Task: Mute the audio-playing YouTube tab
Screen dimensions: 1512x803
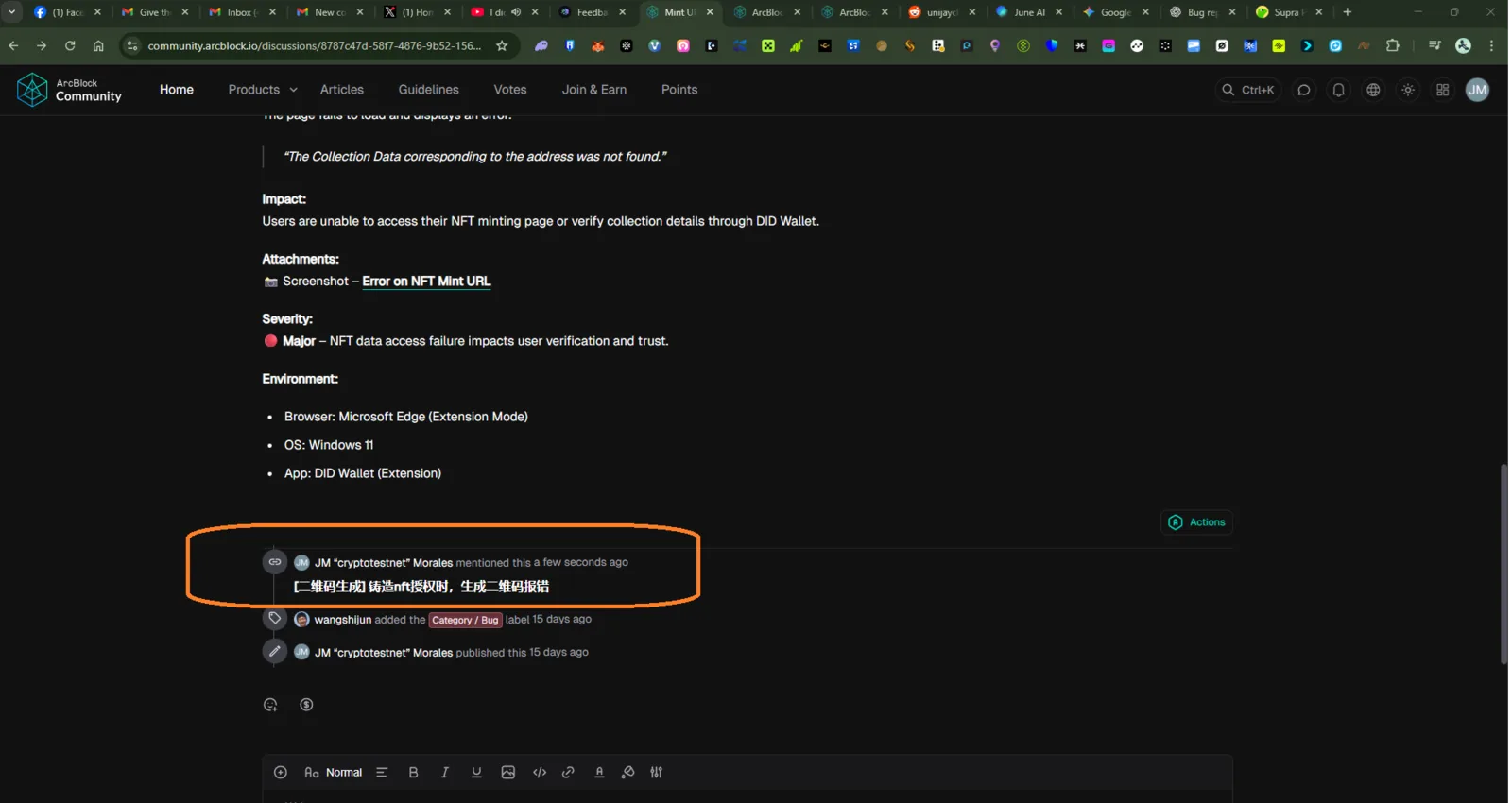Action: point(516,12)
